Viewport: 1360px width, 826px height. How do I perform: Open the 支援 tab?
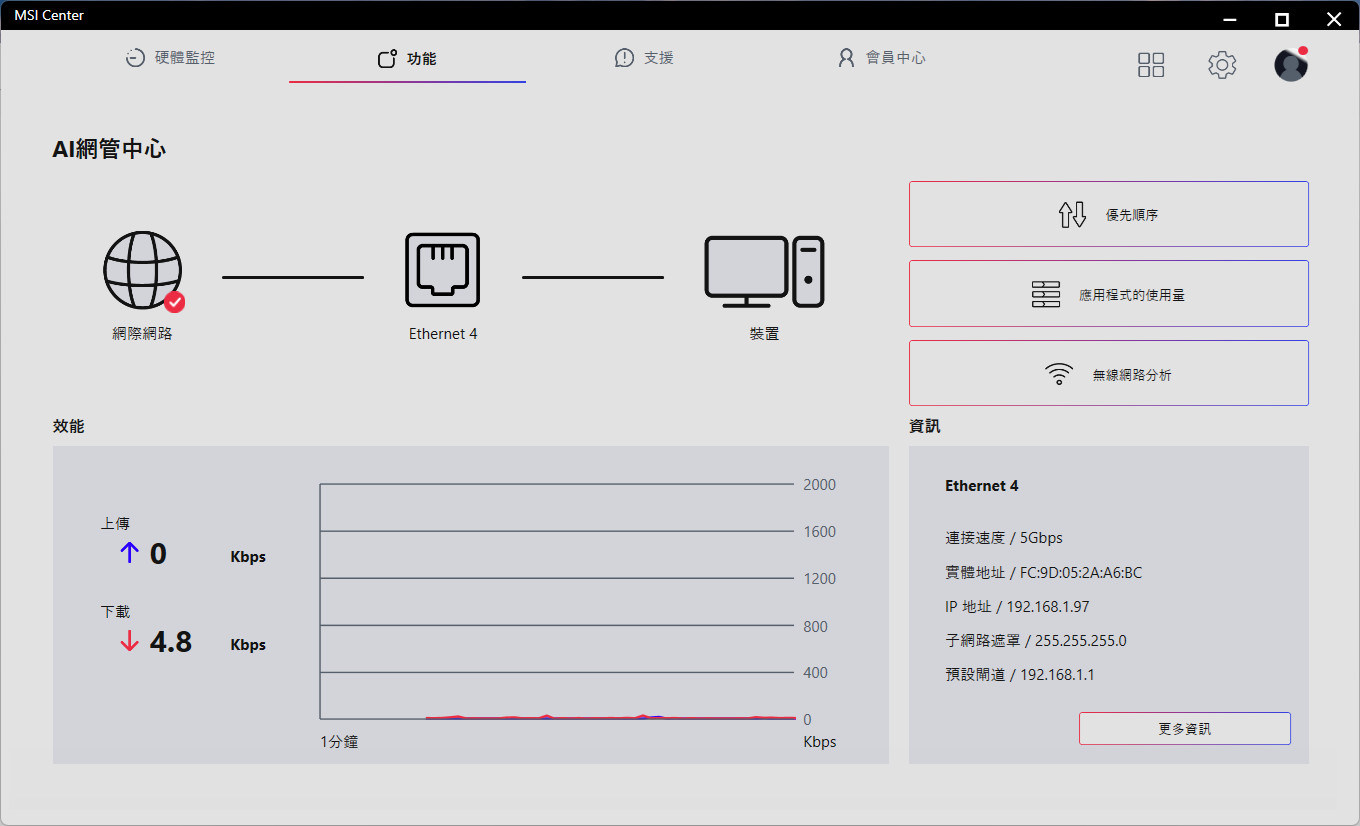(x=644, y=58)
